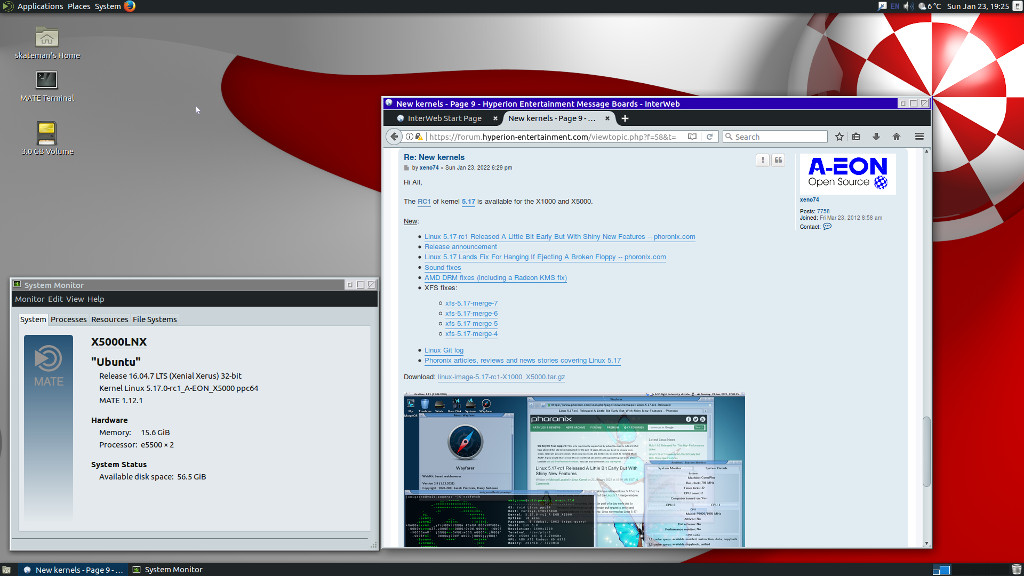This screenshot has height=576, width=1024.
Task: Open the browser hamburger menu
Action: 919,136
